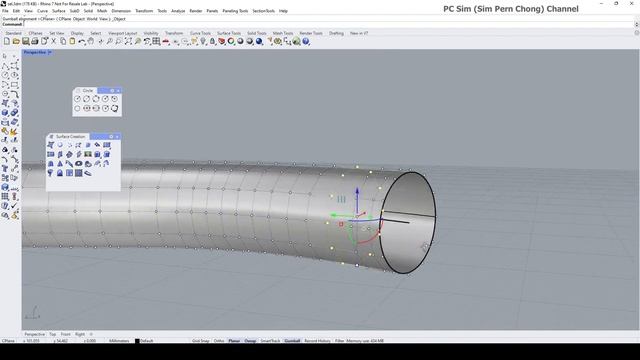Click the Undo arrow icon
Viewport: 640px width, 360px height.
pyautogui.click(x=82, y=41)
